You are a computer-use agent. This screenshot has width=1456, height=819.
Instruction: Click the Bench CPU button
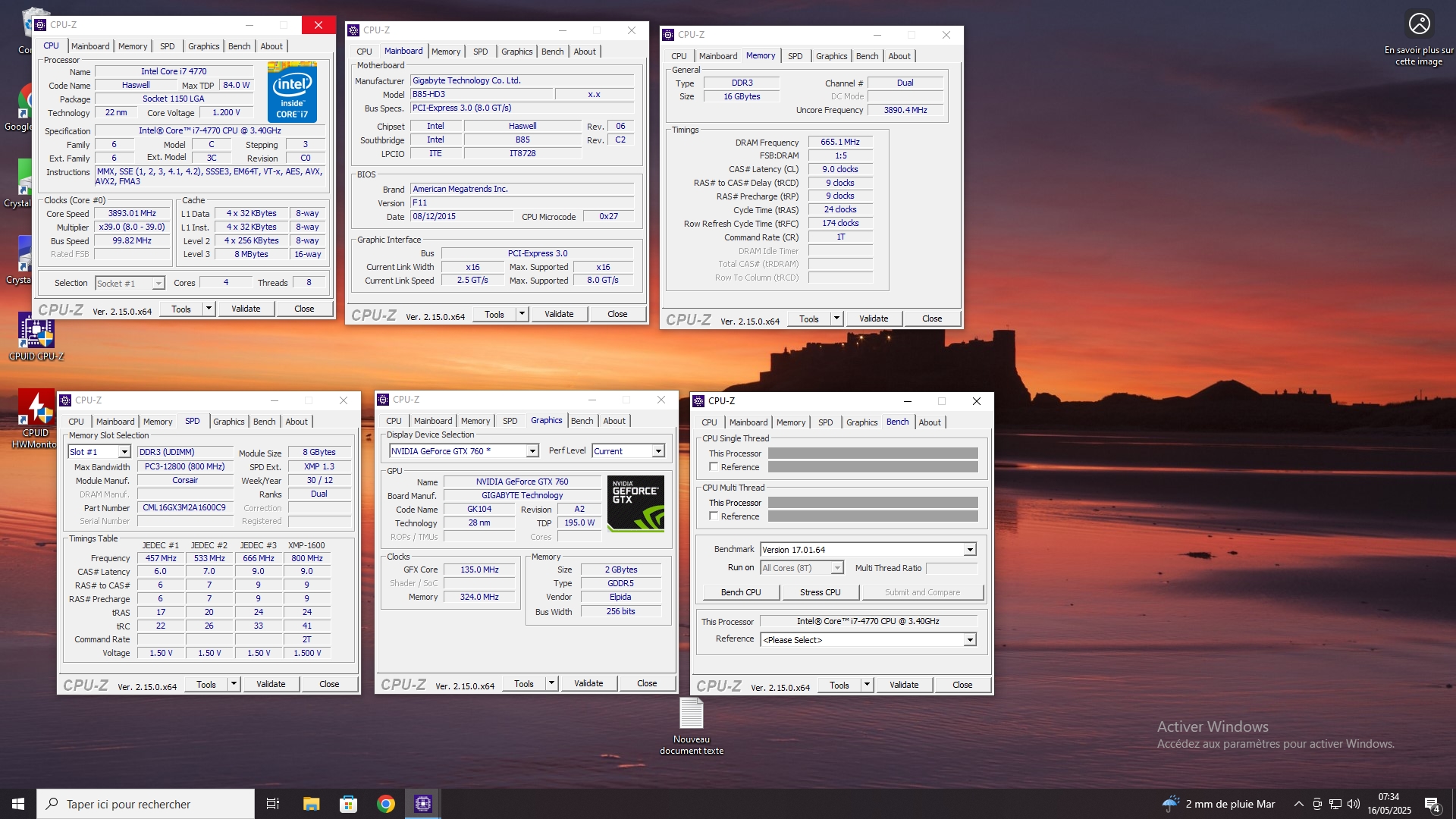click(x=740, y=592)
